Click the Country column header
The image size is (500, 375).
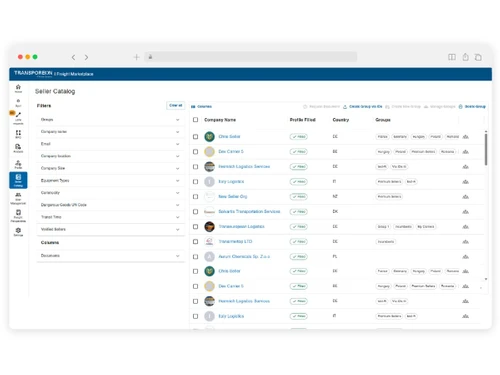click(341, 120)
